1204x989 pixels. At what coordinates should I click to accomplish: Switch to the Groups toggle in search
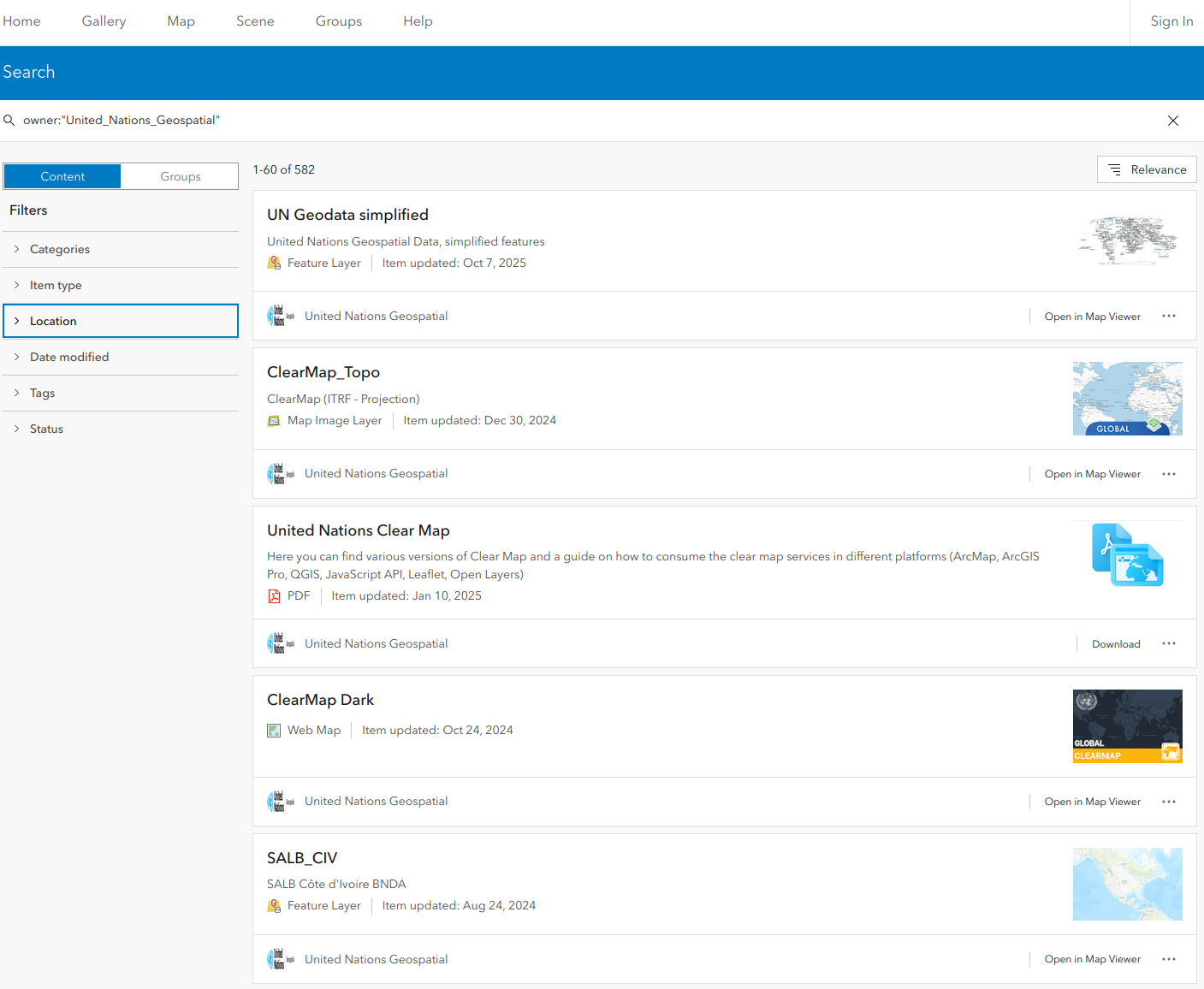[180, 176]
